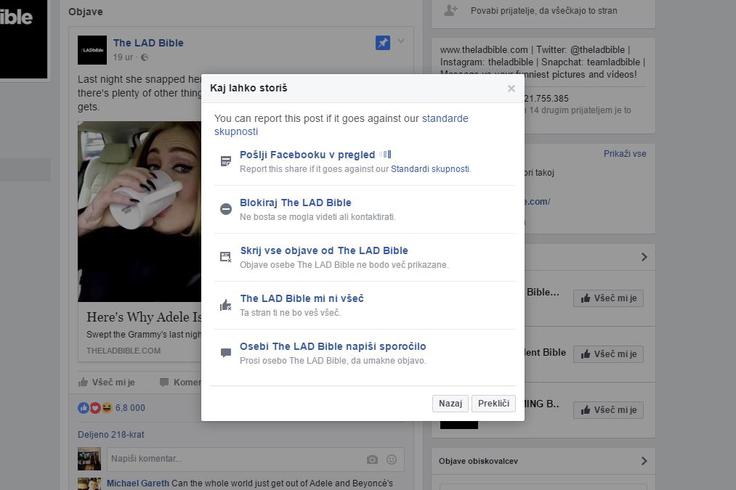Click the pinned post pin icon
Image resolution: width=736 pixels, height=490 pixels.
click(383, 43)
